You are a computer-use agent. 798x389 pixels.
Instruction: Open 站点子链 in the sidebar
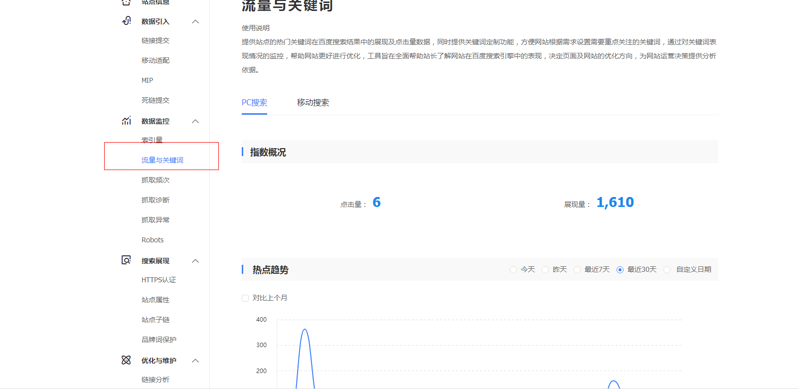[155, 320]
